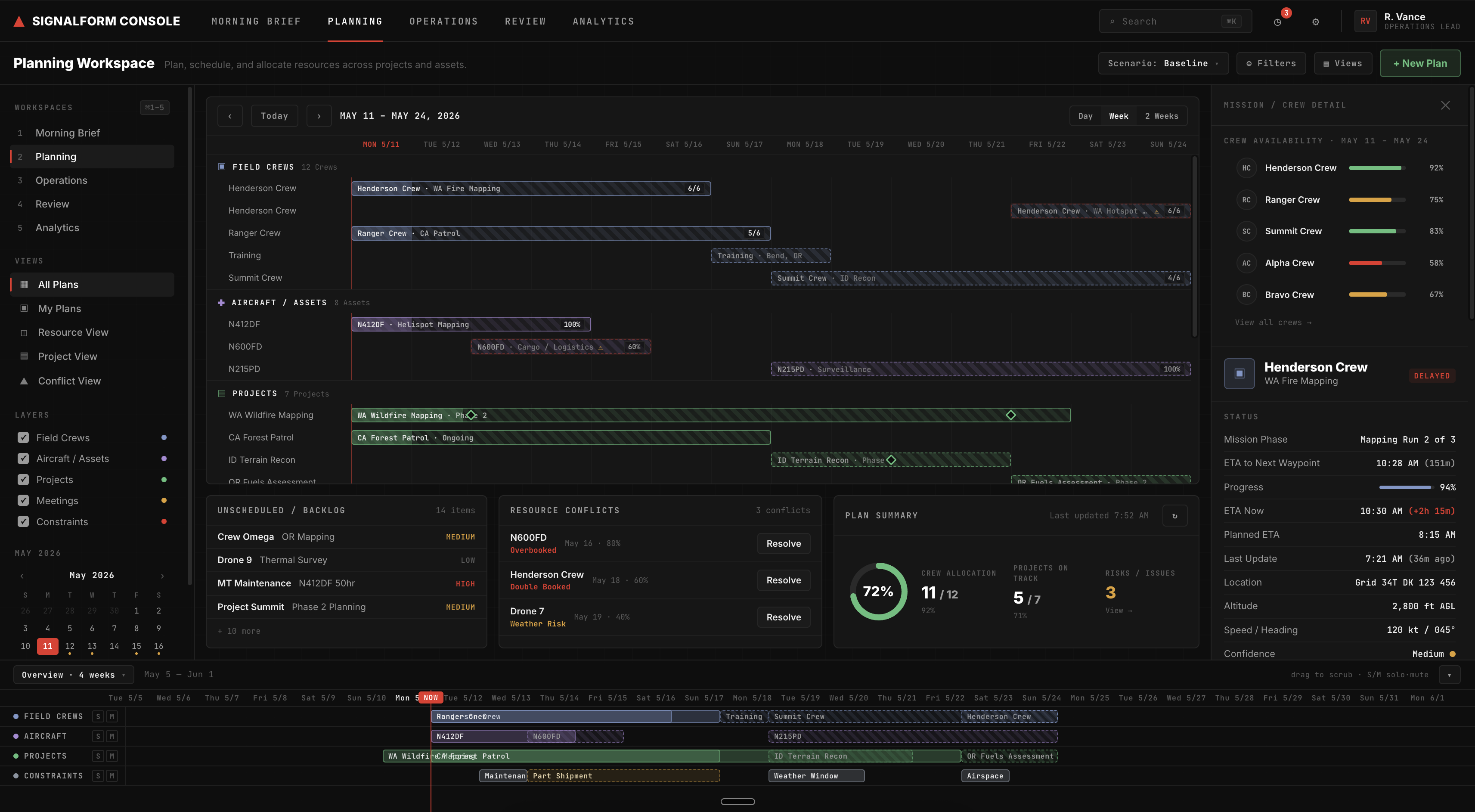Click the NOW marker on timeline
The width and height of the screenshot is (1475, 812).
click(x=431, y=697)
